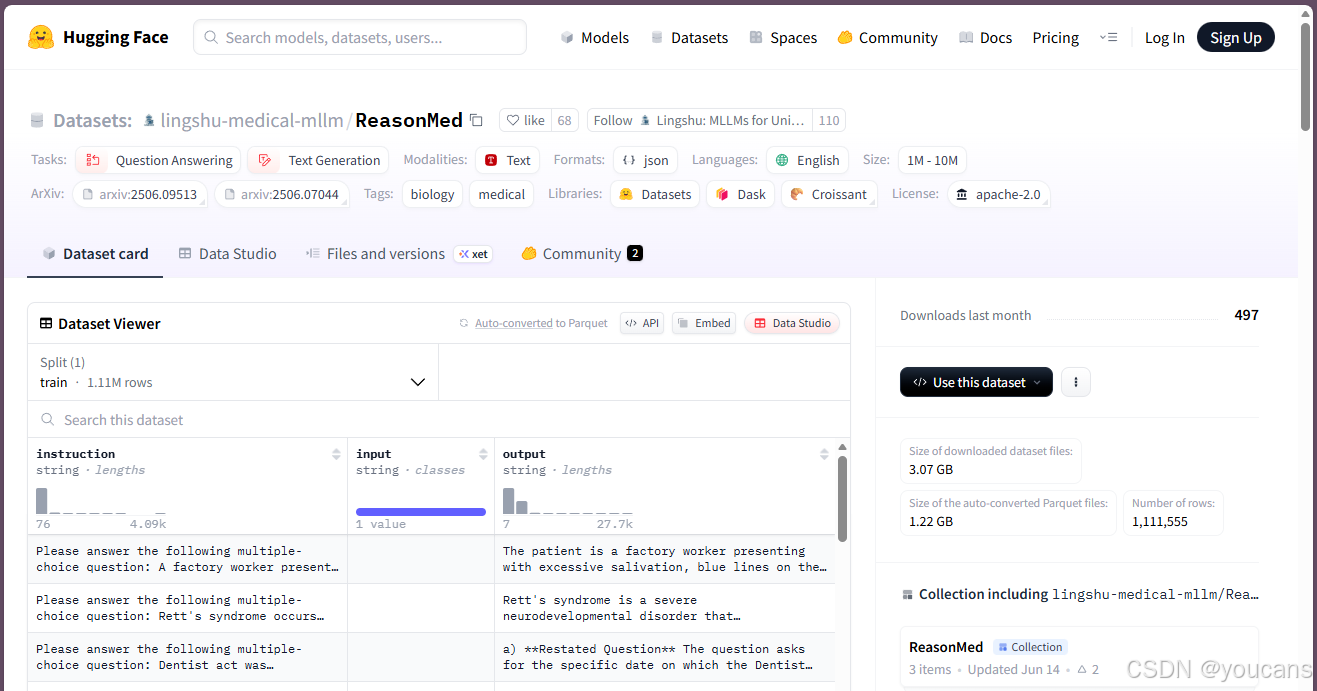Select the English language tag

[x=807, y=160]
